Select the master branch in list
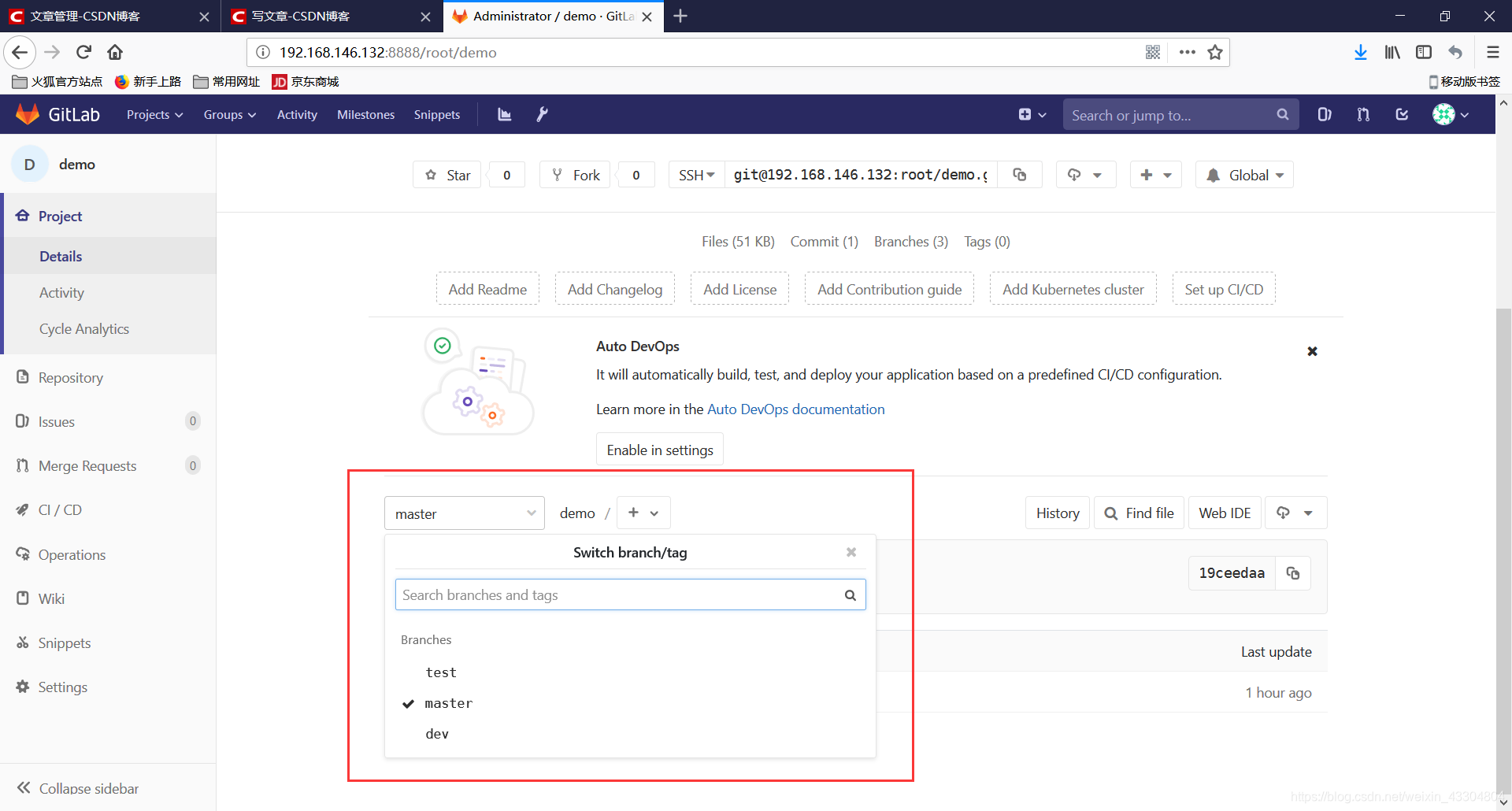Viewport: 1512px width, 811px height. 449,703
